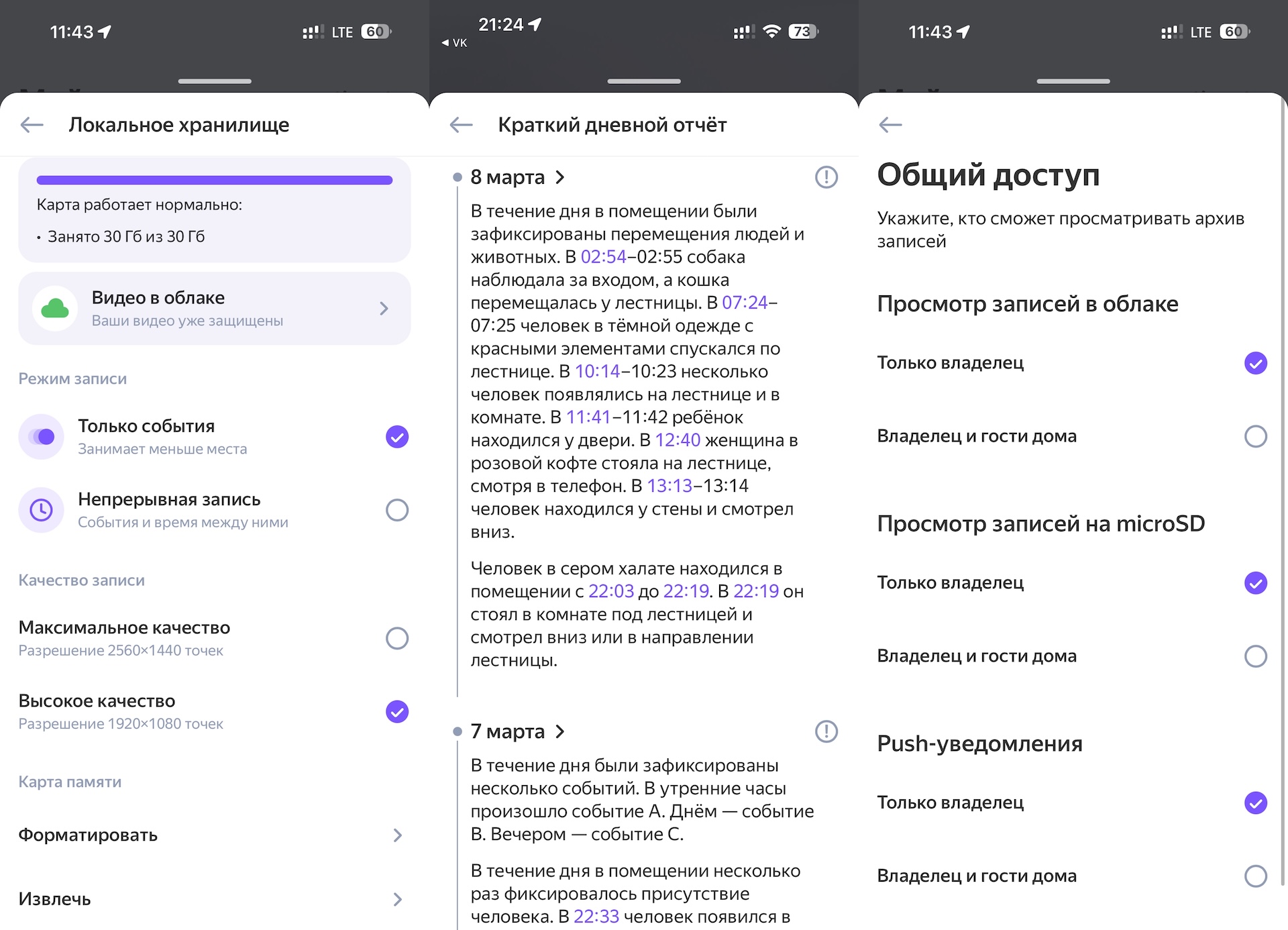Open 7 марта entry via its chevron
The height and width of the screenshot is (930, 1288).
[560, 731]
